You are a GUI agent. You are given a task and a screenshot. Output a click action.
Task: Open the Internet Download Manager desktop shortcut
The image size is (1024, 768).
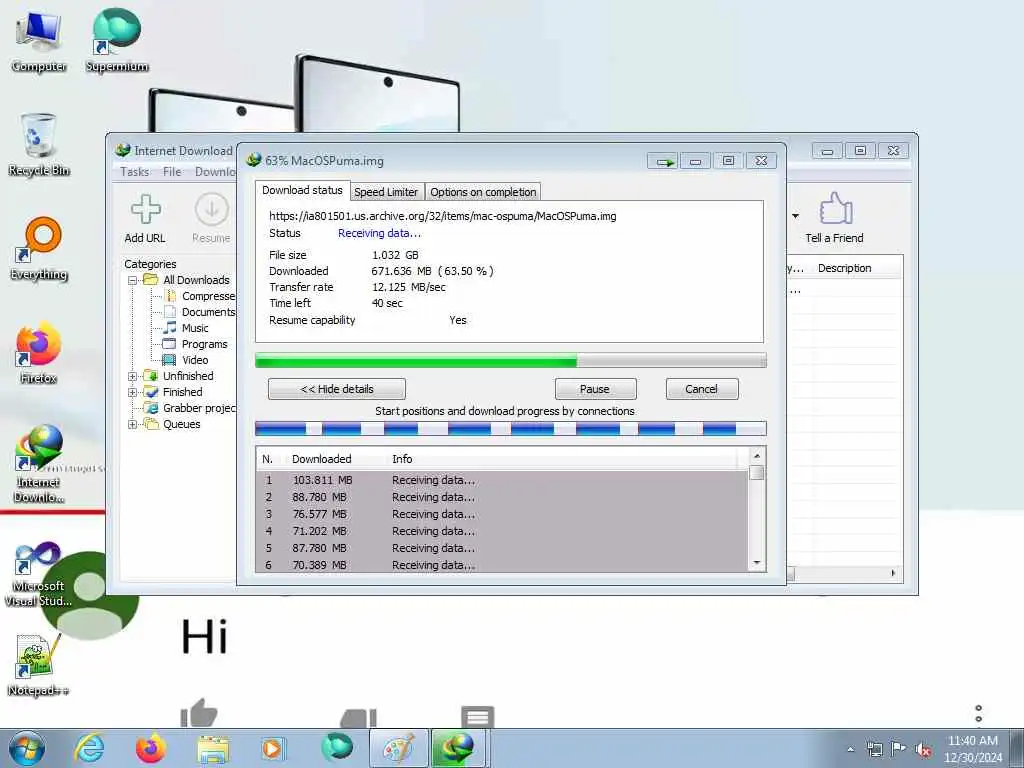(x=39, y=464)
